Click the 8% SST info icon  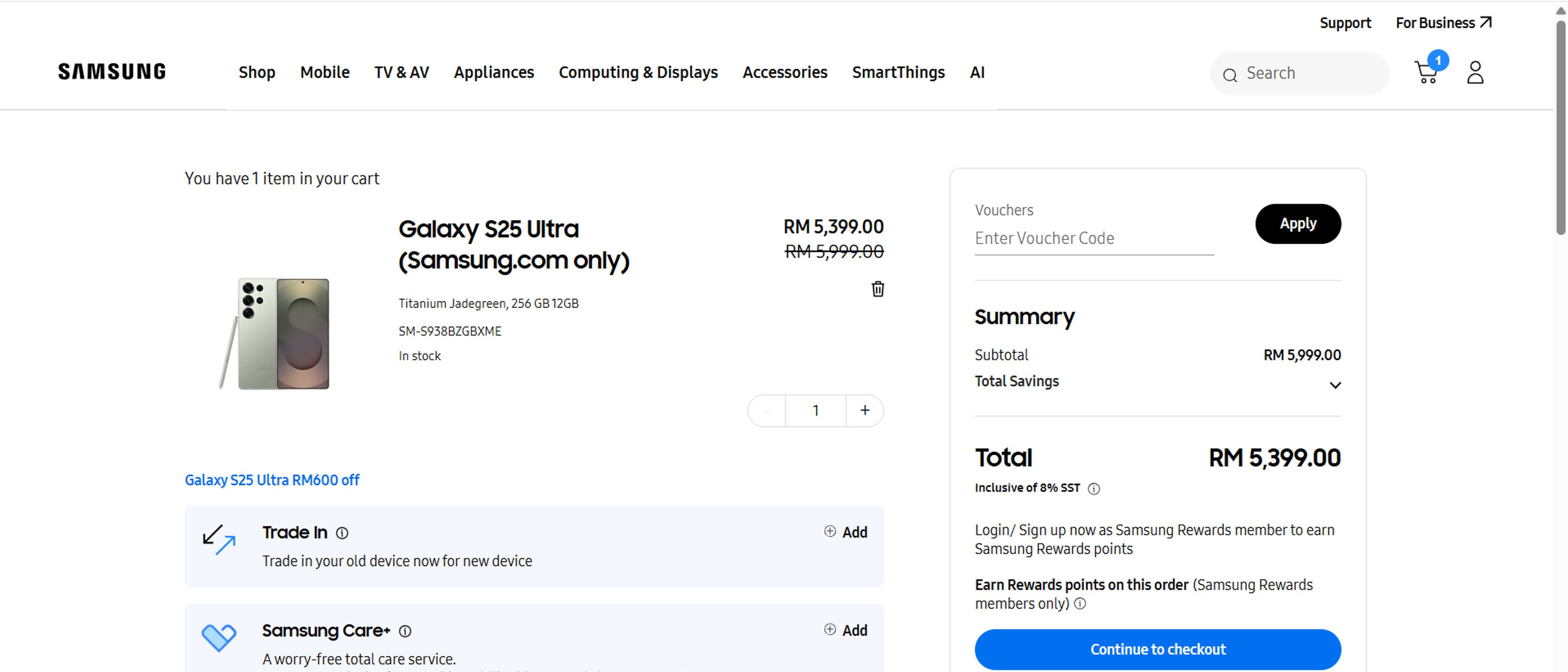[1094, 489]
